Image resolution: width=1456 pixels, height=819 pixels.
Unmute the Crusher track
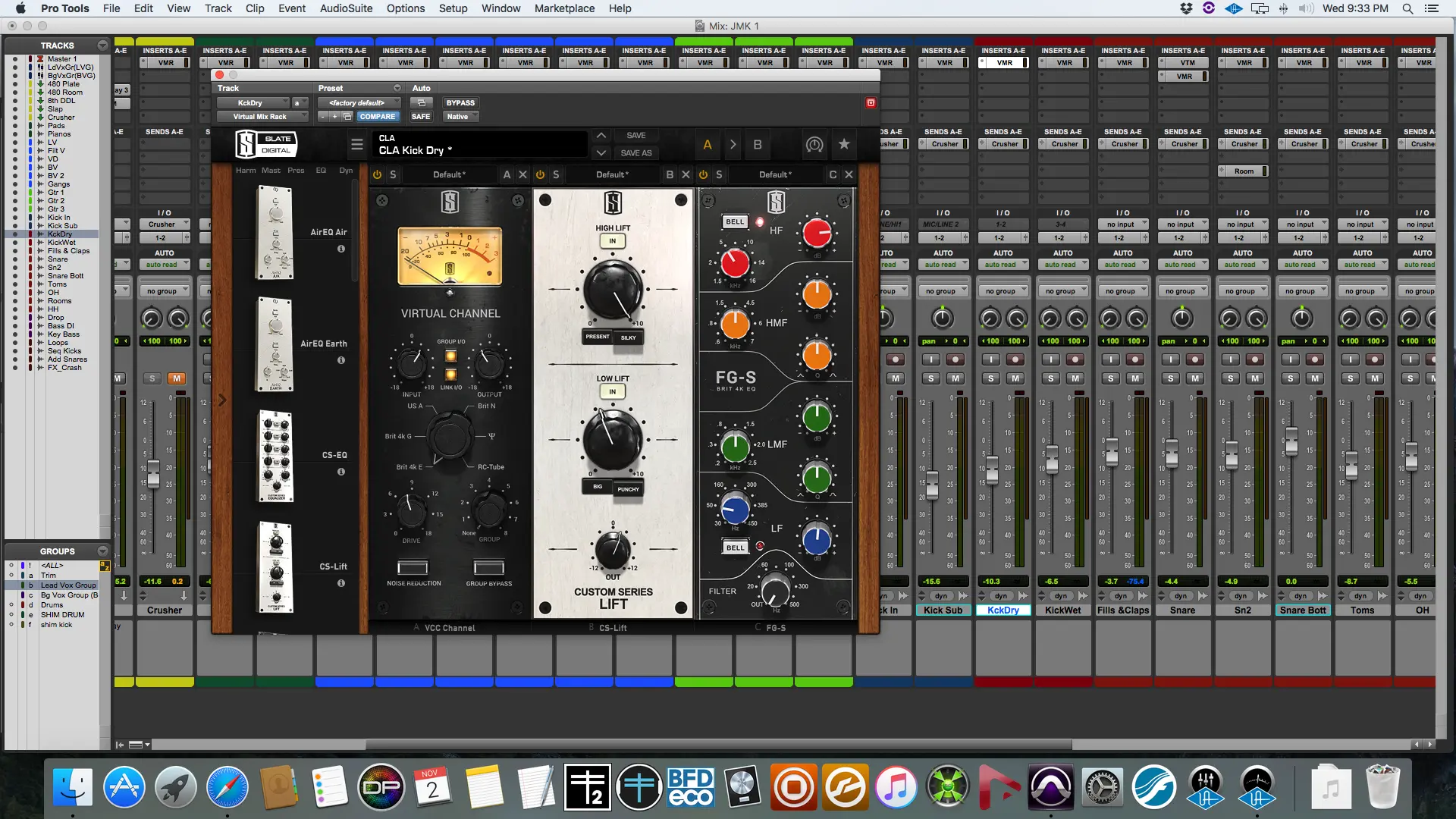point(177,378)
